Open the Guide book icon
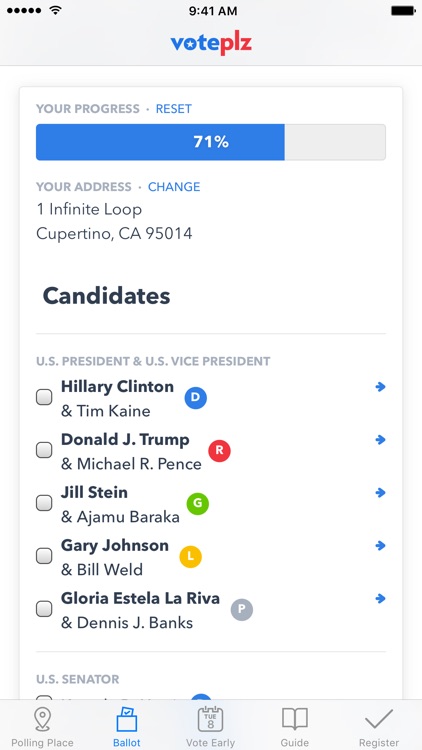The height and width of the screenshot is (750, 422). click(294, 719)
